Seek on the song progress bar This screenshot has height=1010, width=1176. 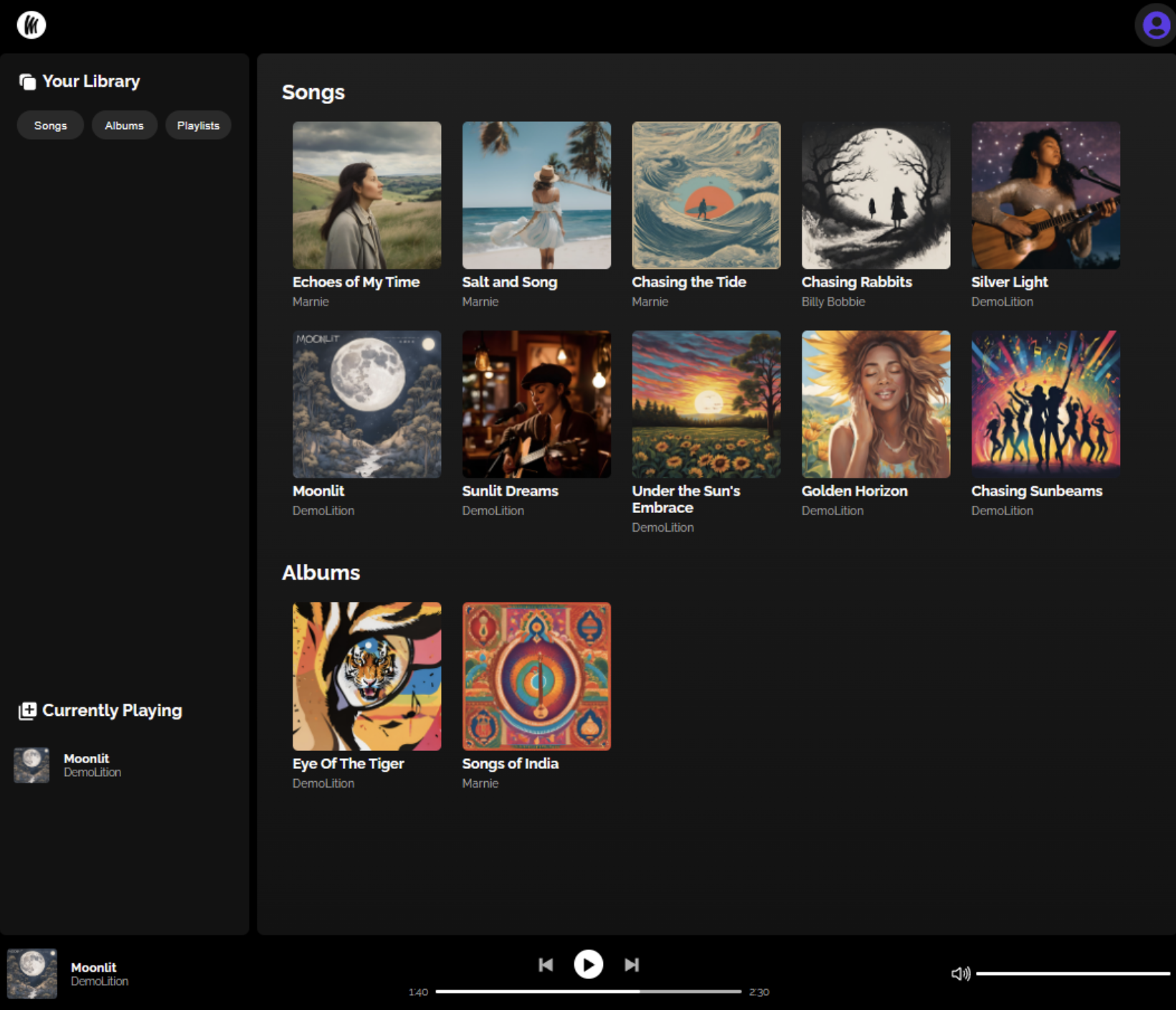(588, 991)
